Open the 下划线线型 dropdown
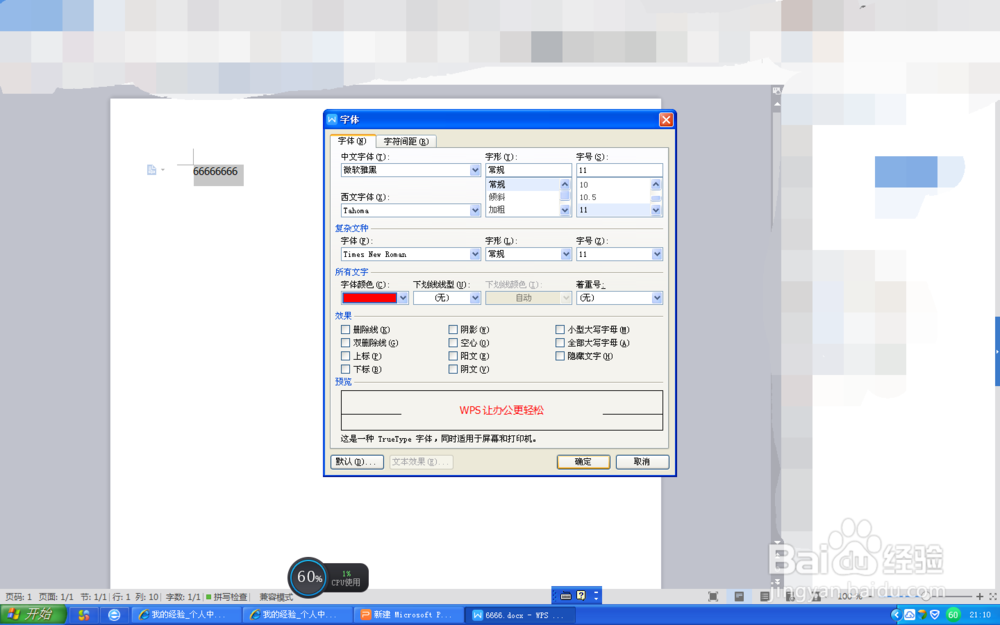The image size is (1000, 625). coord(447,298)
